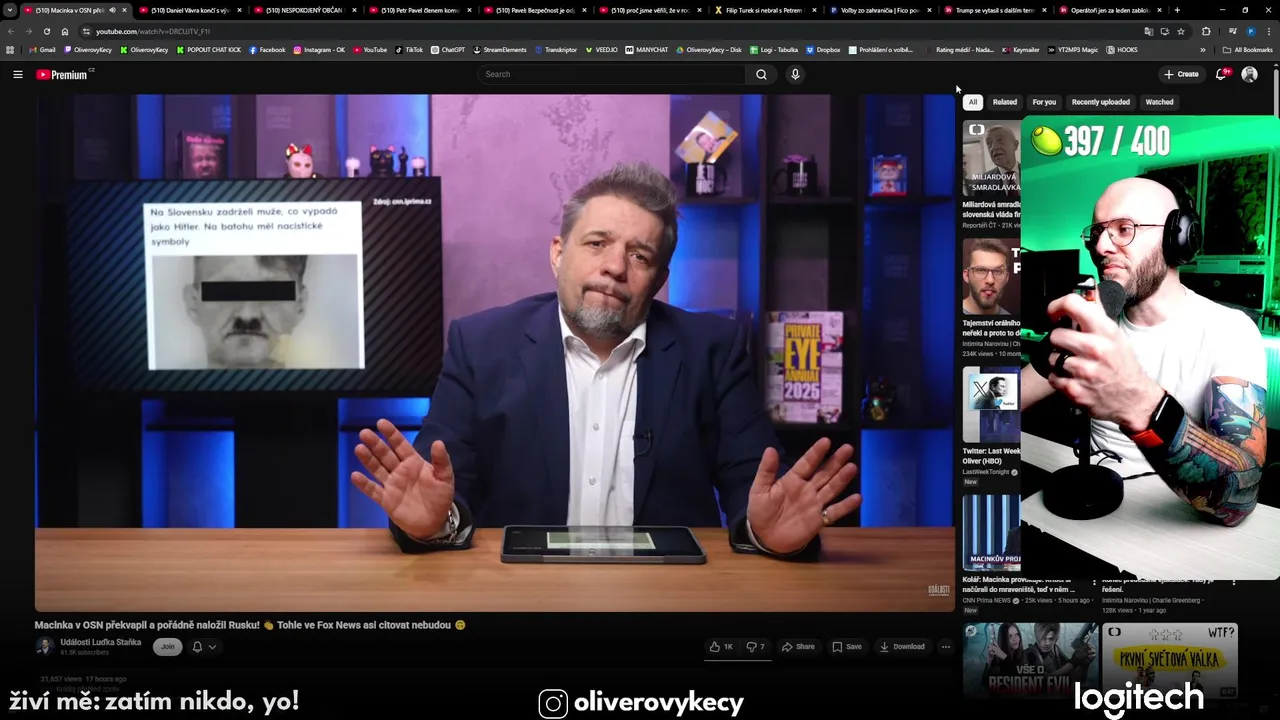Click the main video player
The height and width of the screenshot is (720, 1280).
(495, 352)
